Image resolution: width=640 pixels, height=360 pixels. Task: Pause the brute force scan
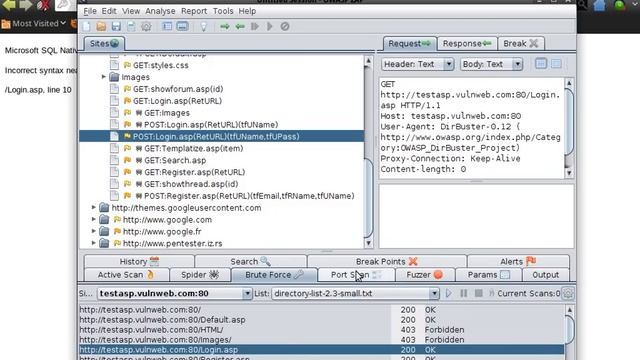(464, 293)
